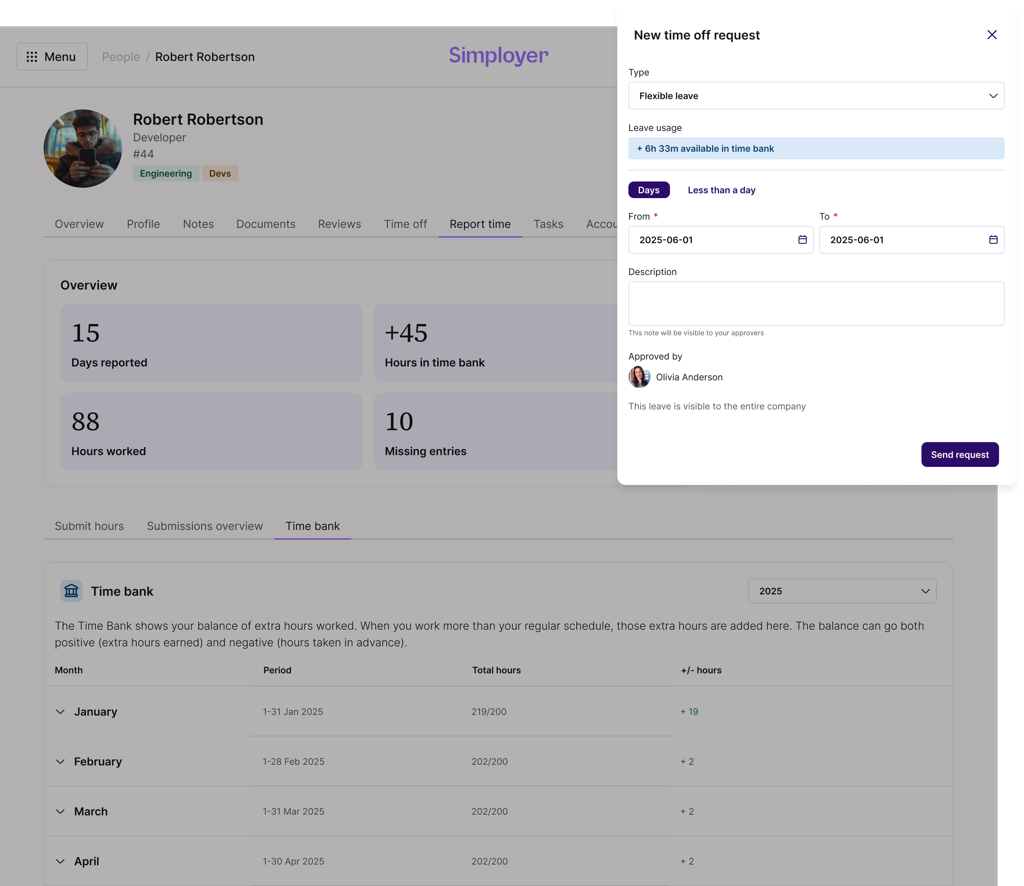Switch to the Notes tab

pos(198,224)
